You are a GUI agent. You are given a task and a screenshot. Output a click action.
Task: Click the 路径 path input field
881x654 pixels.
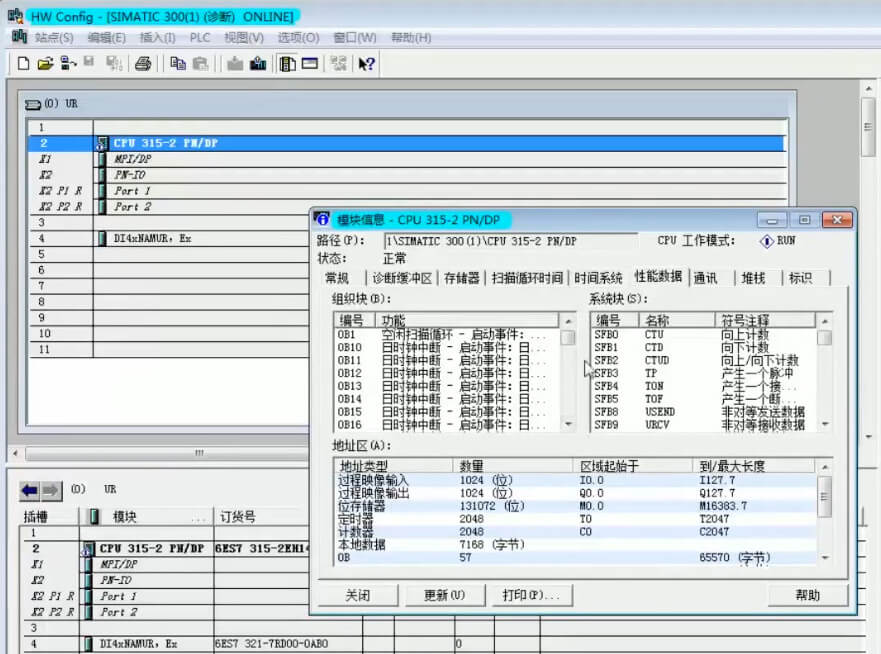pyautogui.click(x=510, y=241)
